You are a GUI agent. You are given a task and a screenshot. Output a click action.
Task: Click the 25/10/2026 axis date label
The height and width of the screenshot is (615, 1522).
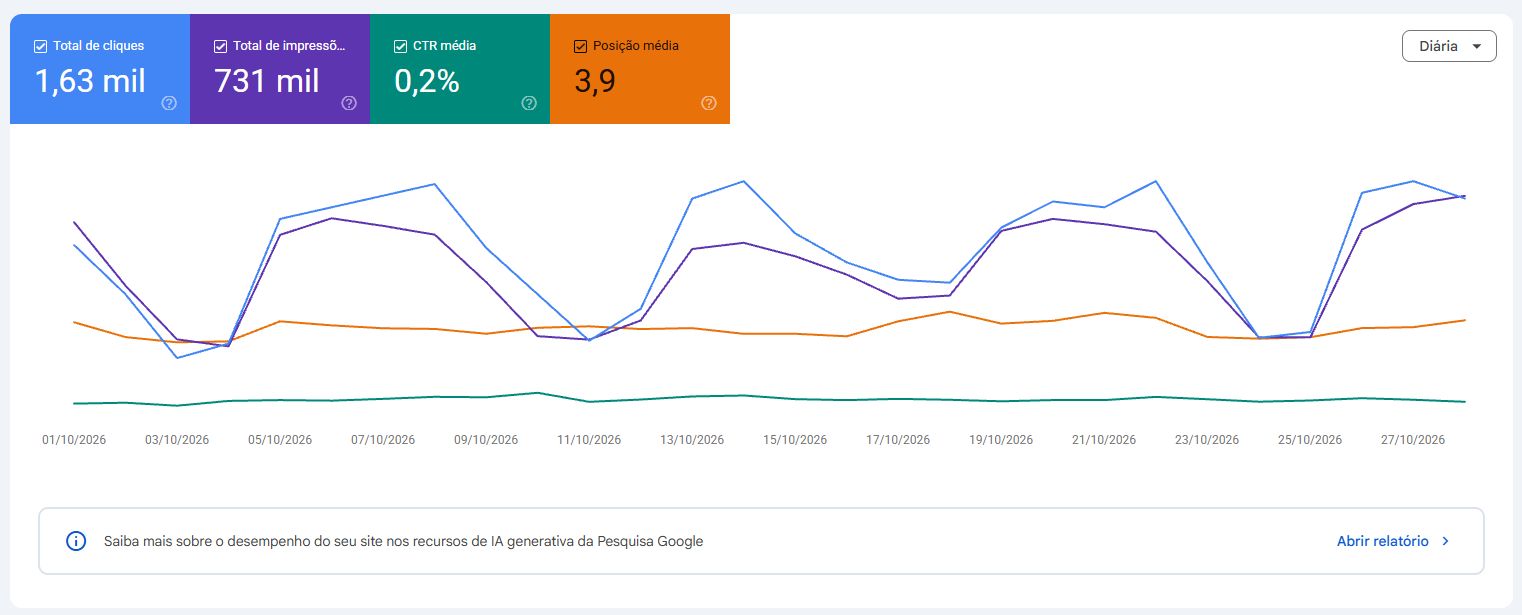click(1310, 440)
